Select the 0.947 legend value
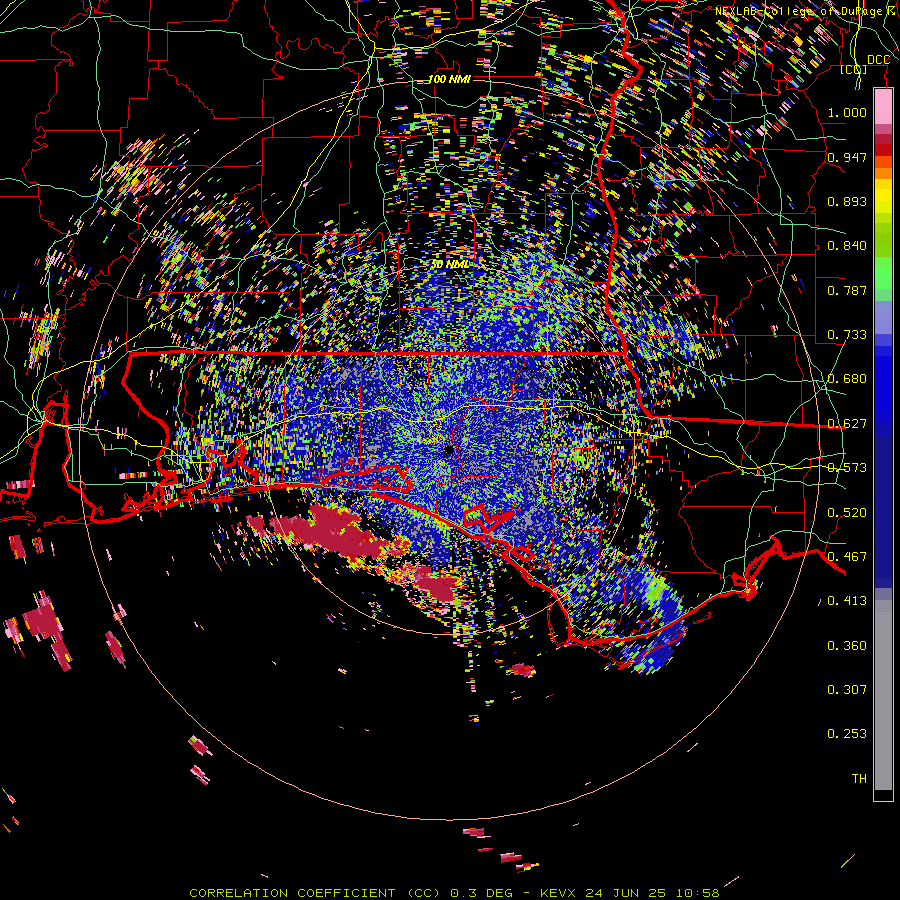This screenshot has height=900, width=900. tap(847, 157)
